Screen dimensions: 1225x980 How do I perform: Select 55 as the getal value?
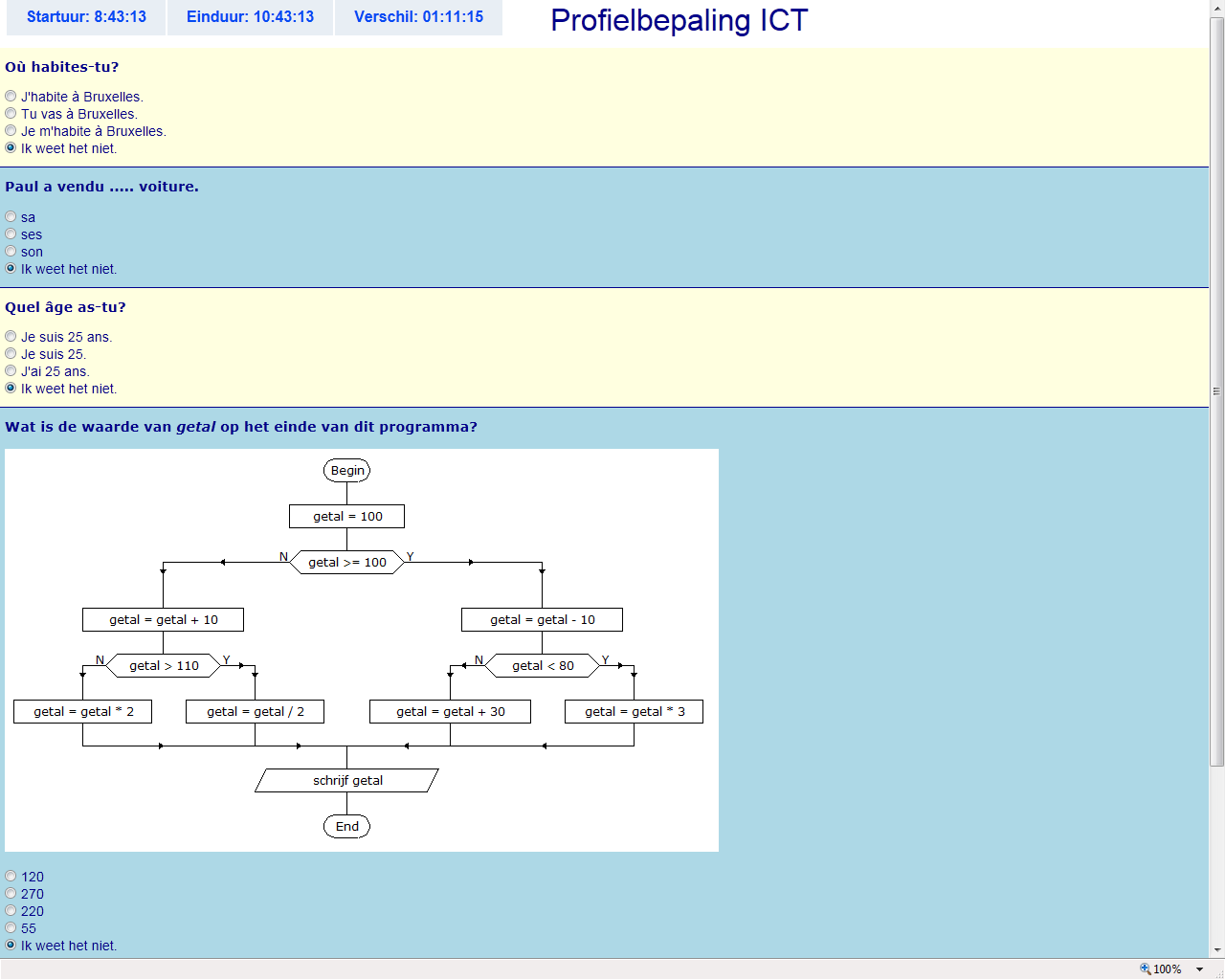point(11,928)
